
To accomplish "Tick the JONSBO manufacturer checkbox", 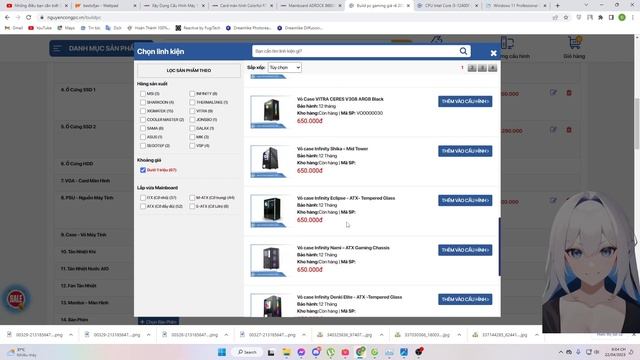I will (192, 120).
